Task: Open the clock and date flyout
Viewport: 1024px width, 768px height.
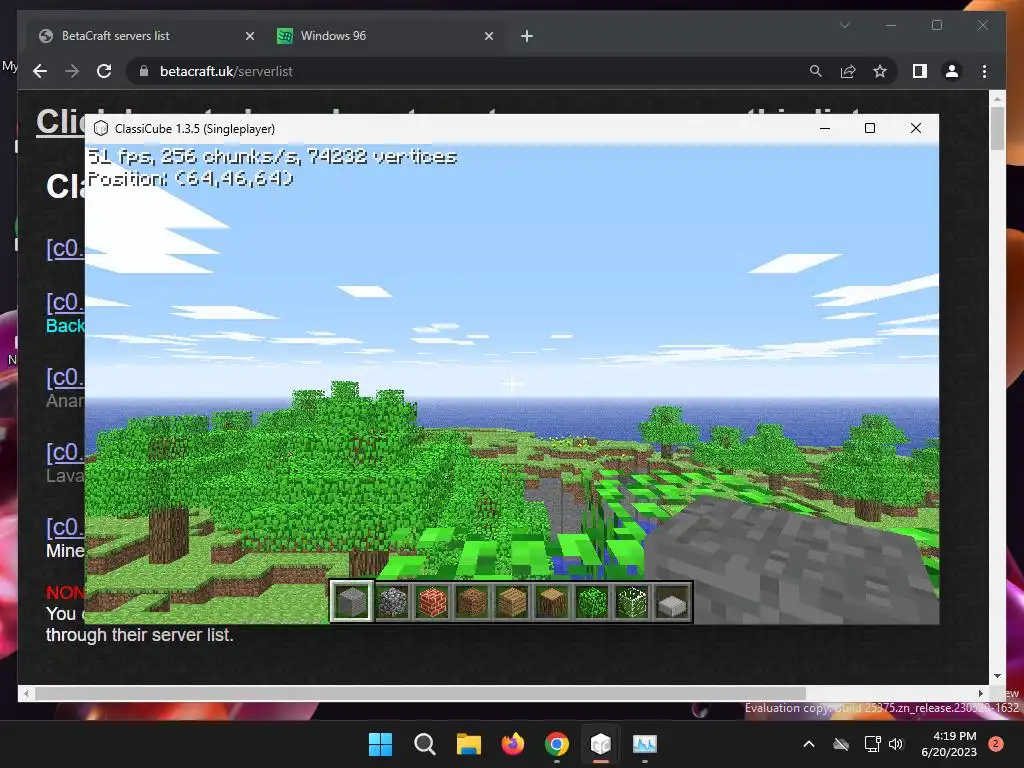Action: point(949,744)
